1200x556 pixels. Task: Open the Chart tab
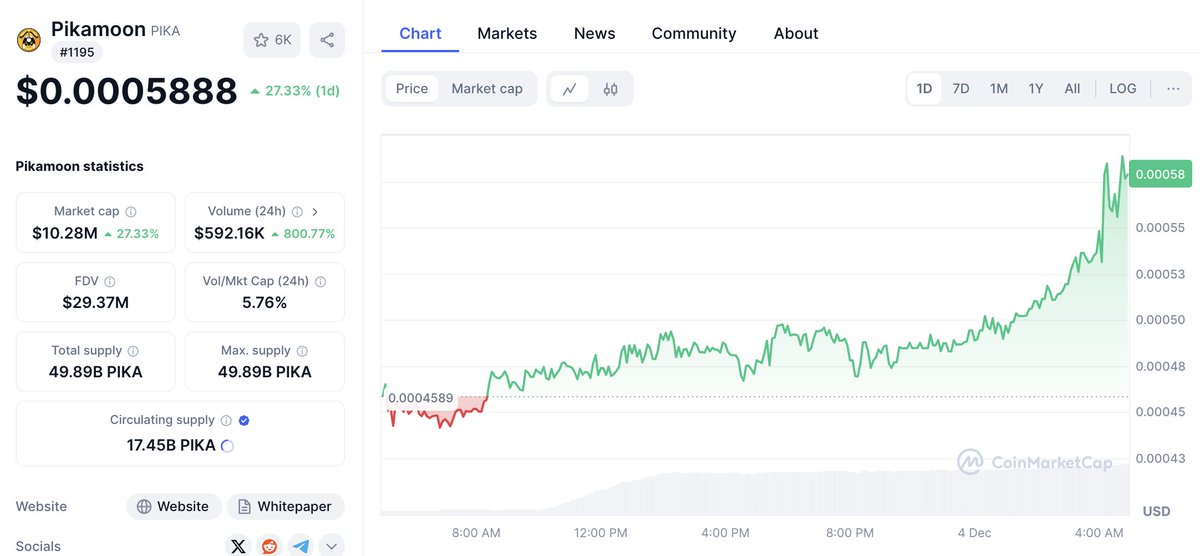(x=420, y=33)
